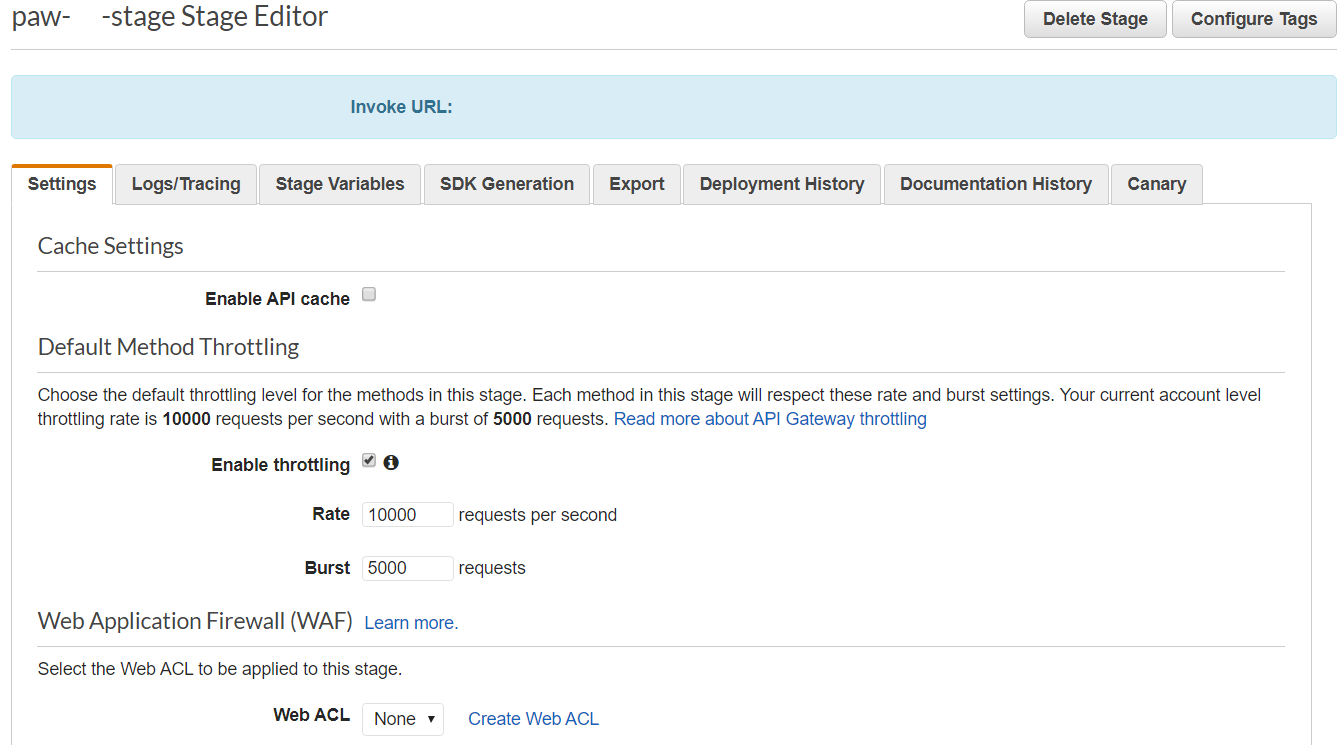The width and height of the screenshot is (1342, 745).
Task: Open the Stage Variables tab
Action: pos(340,184)
